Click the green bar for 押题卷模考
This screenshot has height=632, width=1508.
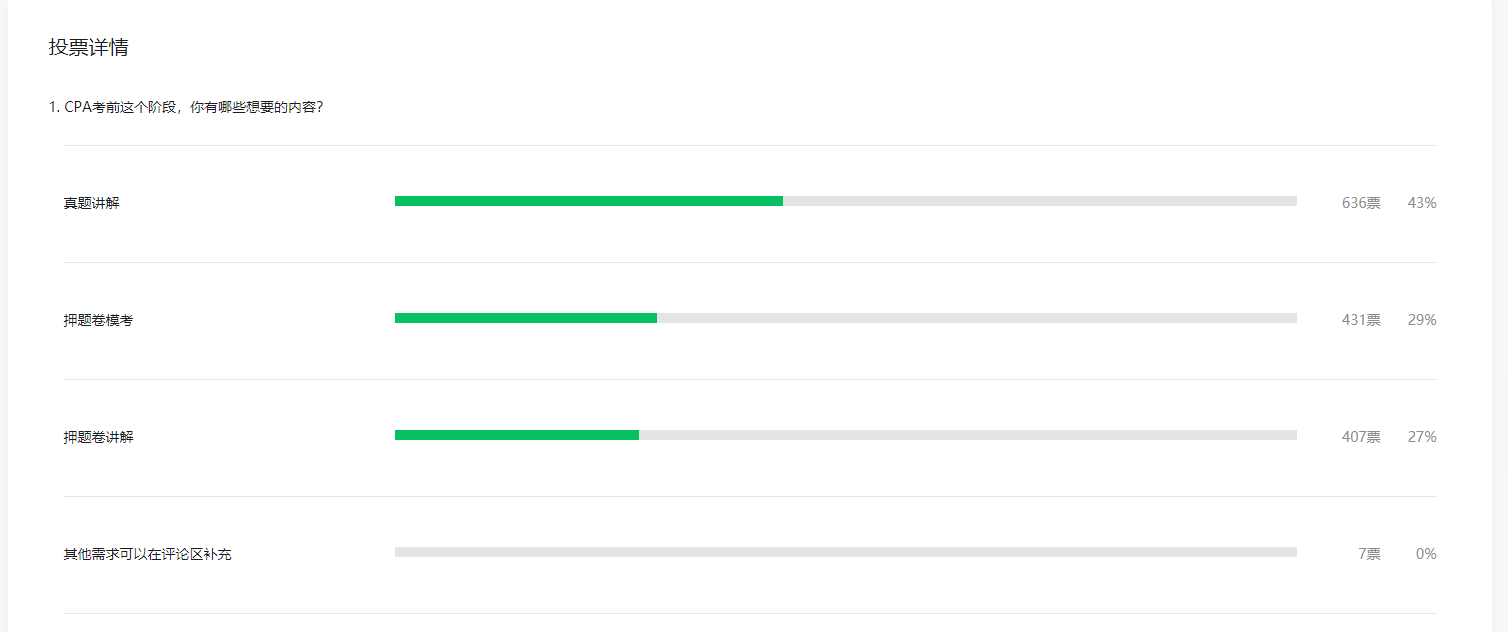[526, 318]
